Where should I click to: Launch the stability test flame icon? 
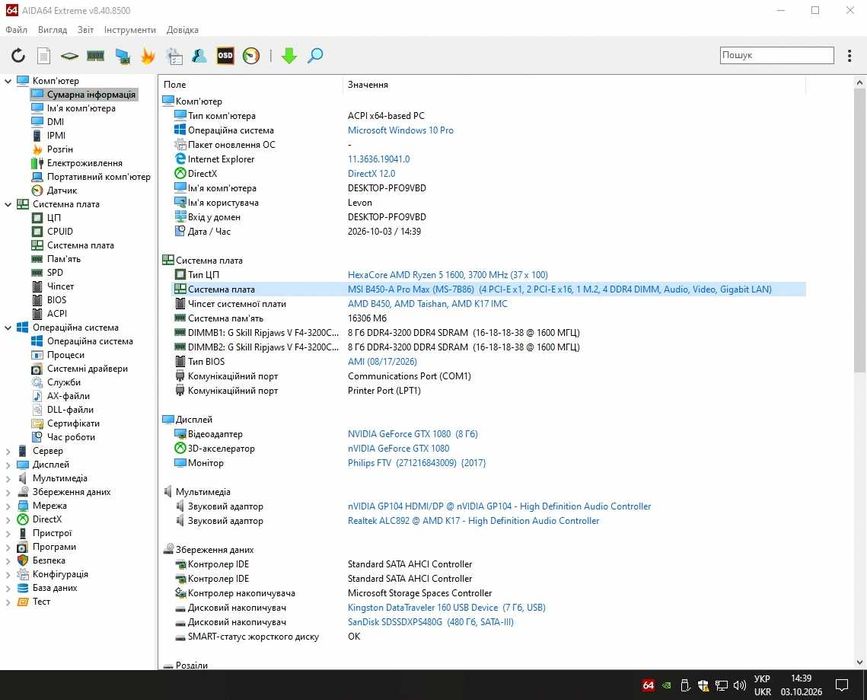(148, 55)
